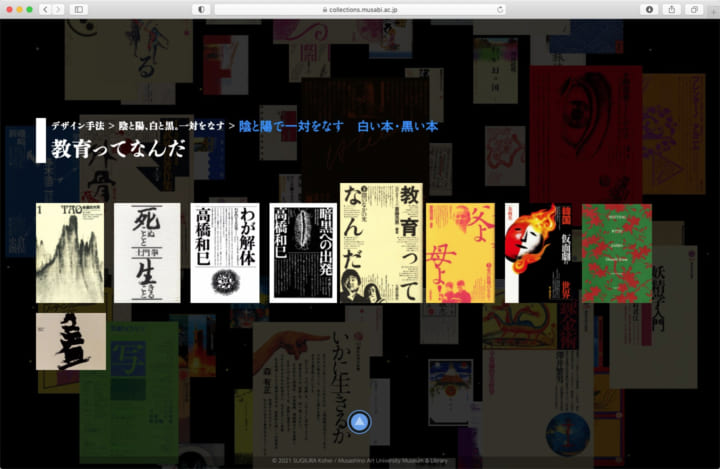
Task: Toggle the Safari sidebar button
Action: [x=79, y=9]
